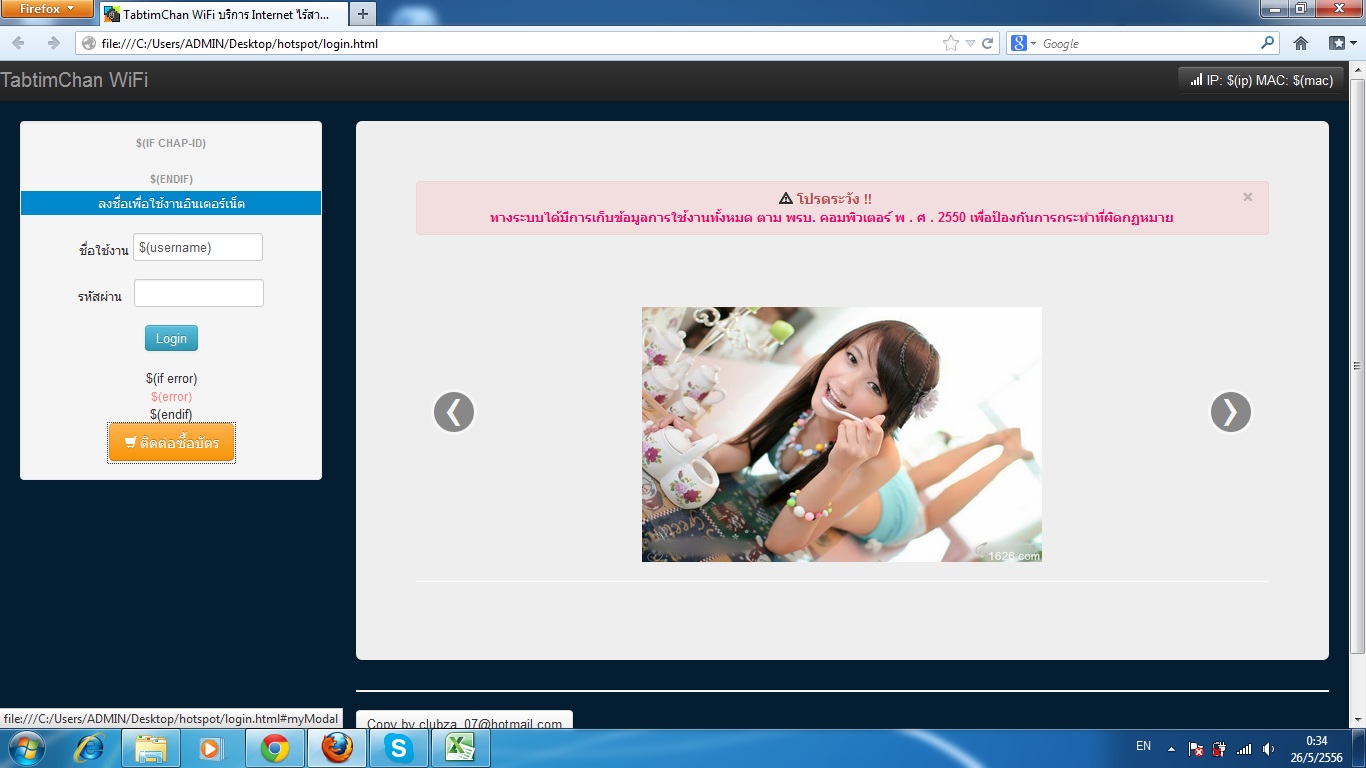Open Windows Explorer from the taskbar
This screenshot has height=768, width=1366.
(x=151, y=748)
